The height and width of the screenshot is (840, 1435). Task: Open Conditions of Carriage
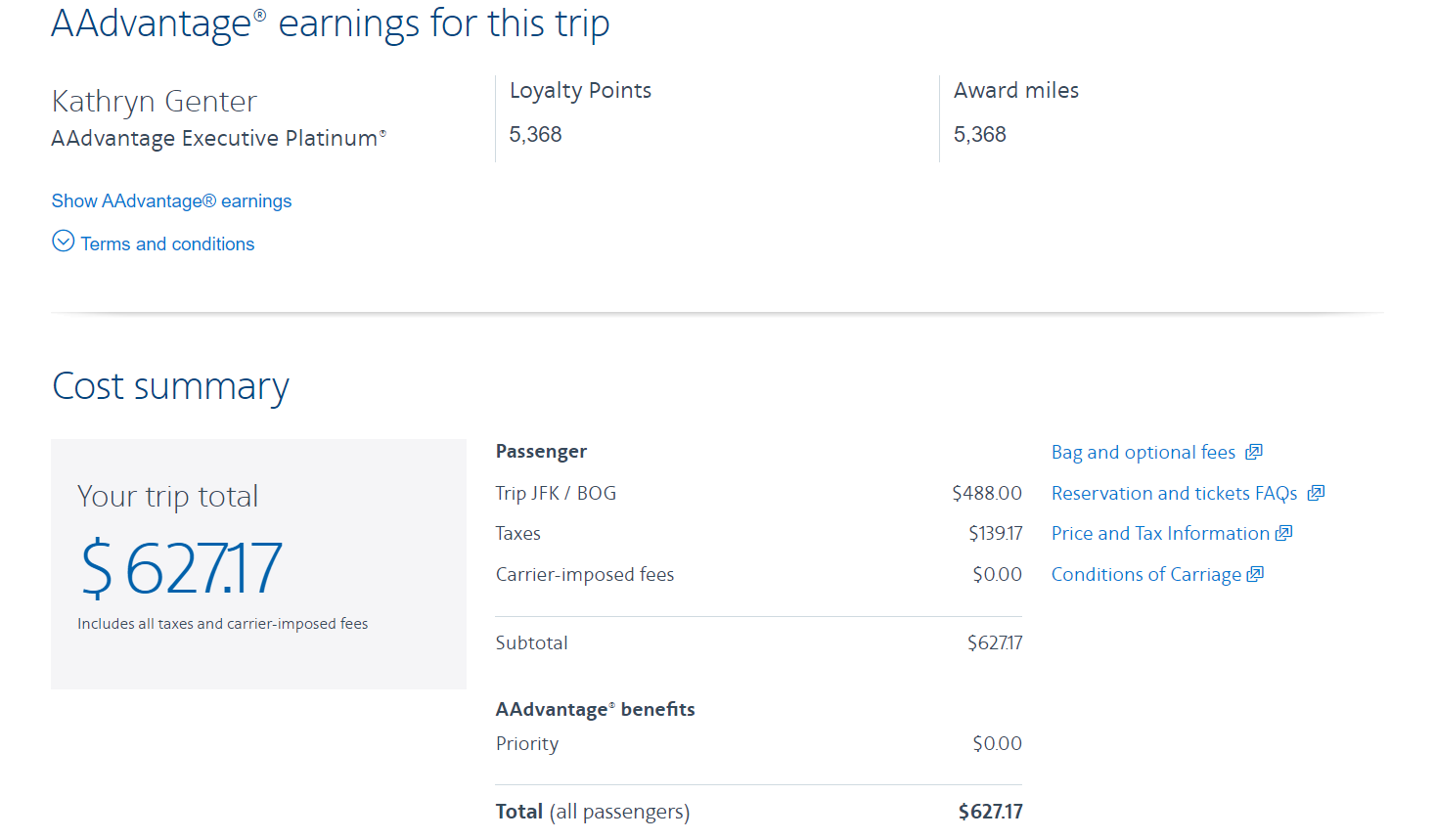1144,574
